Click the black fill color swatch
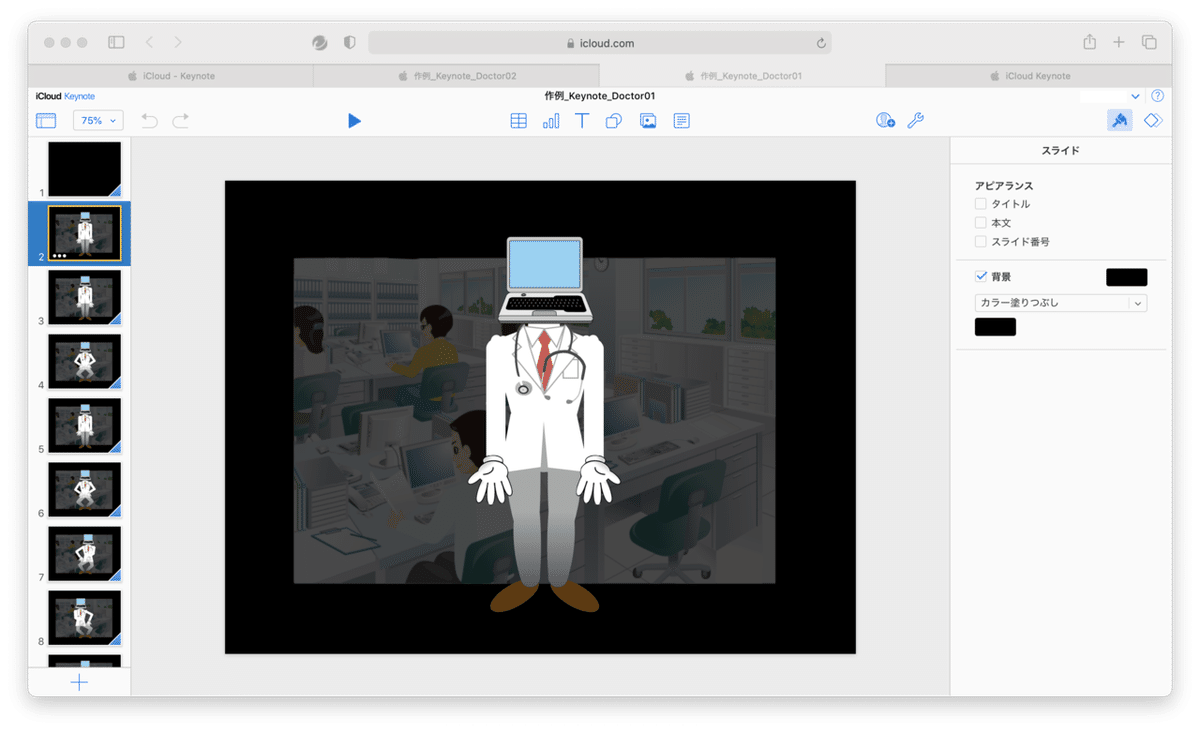The height and width of the screenshot is (731, 1200). tap(995, 327)
